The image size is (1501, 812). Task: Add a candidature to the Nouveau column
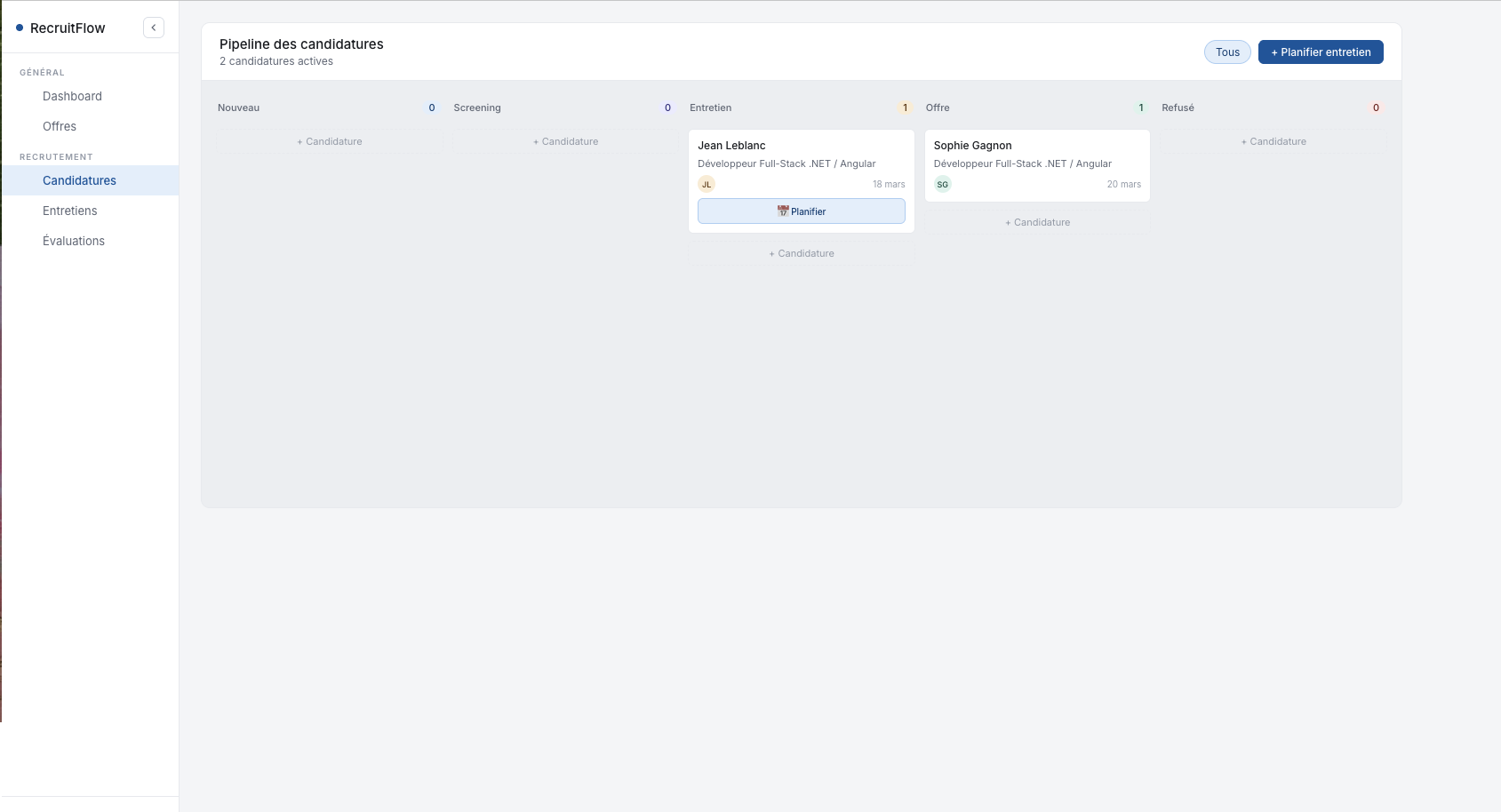click(329, 141)
